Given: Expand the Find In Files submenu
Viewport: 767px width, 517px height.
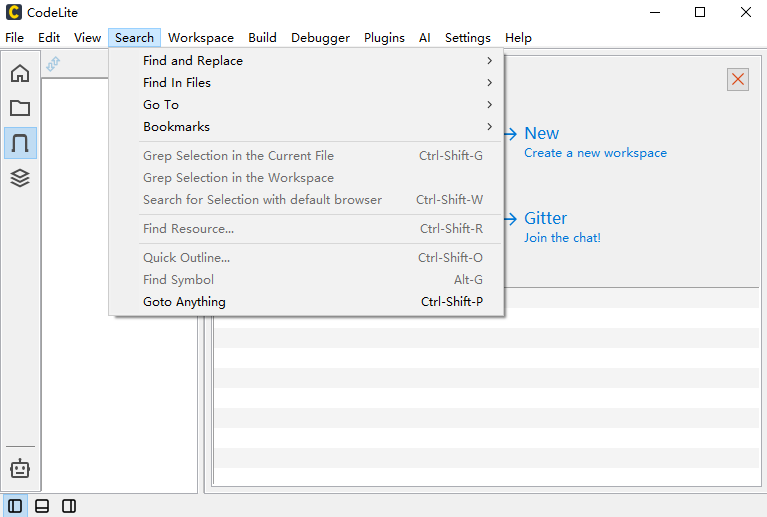Looking at the screenshot, I should coord(307,83).
